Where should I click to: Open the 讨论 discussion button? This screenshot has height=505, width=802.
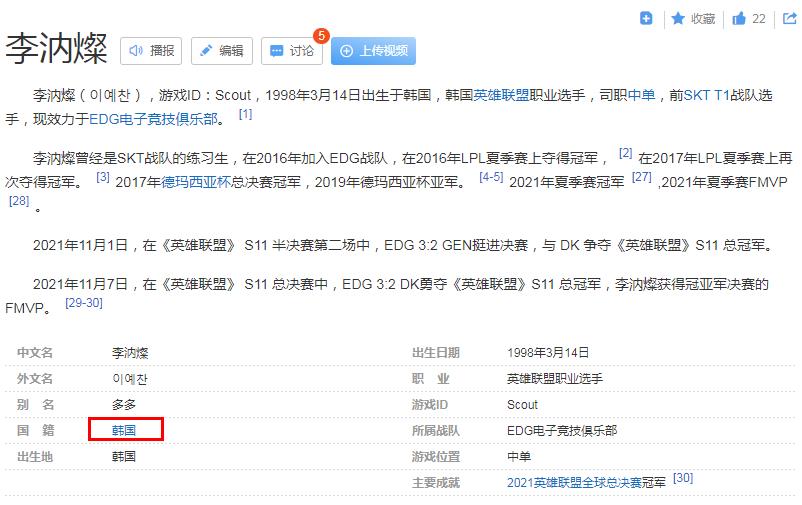pos(291,51)
